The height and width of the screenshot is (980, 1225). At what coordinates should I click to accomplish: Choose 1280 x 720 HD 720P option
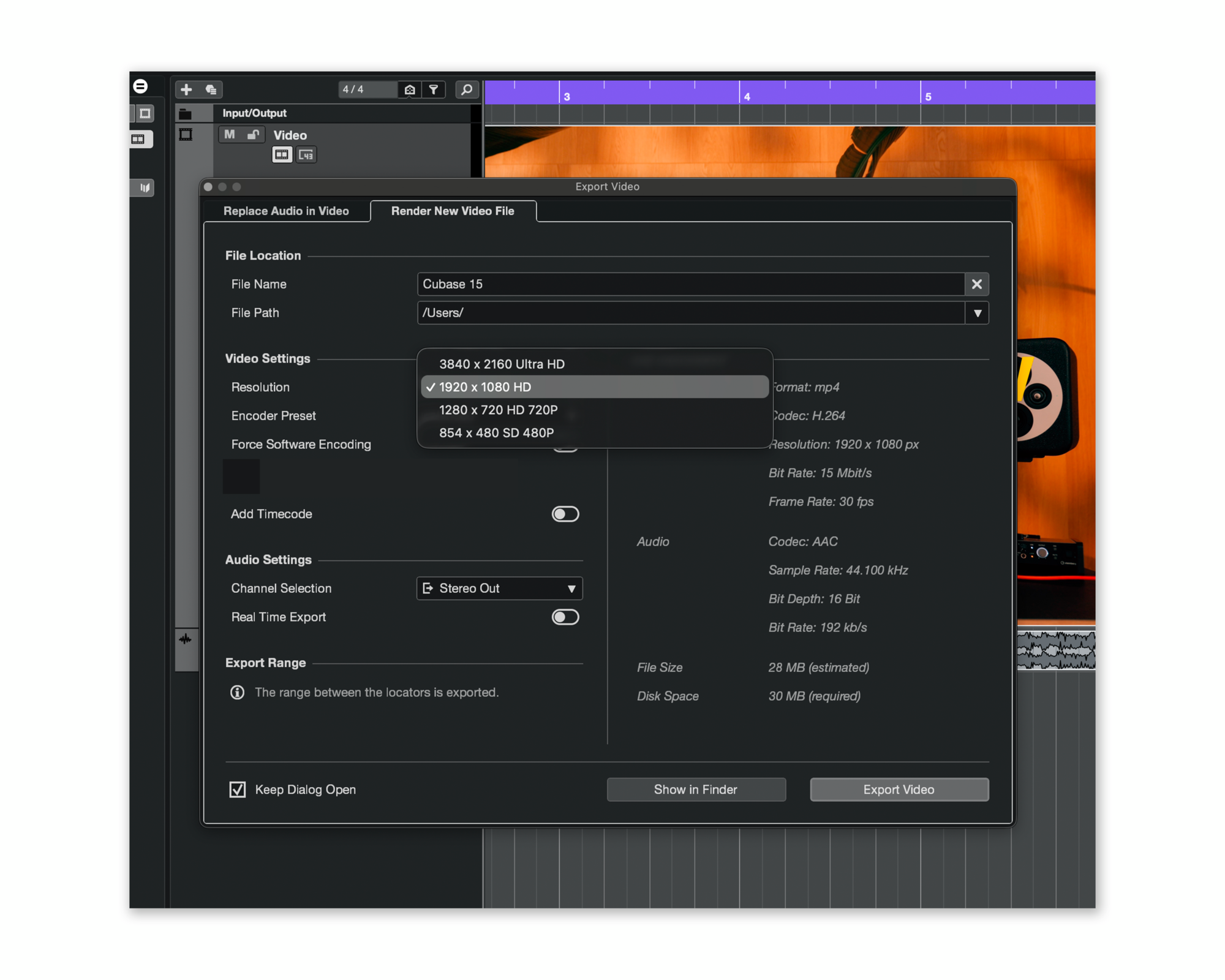498,410
